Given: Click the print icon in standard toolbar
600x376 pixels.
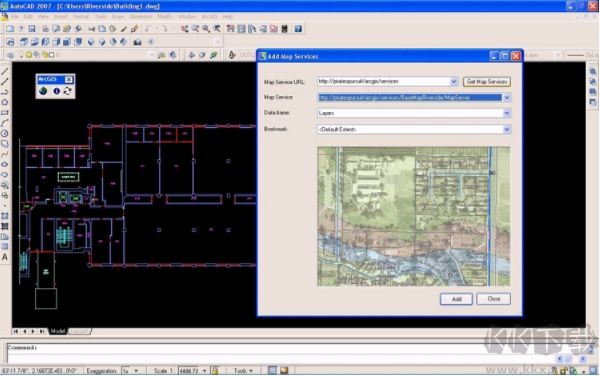Looking at the screenshot, I should pos(45,29).
